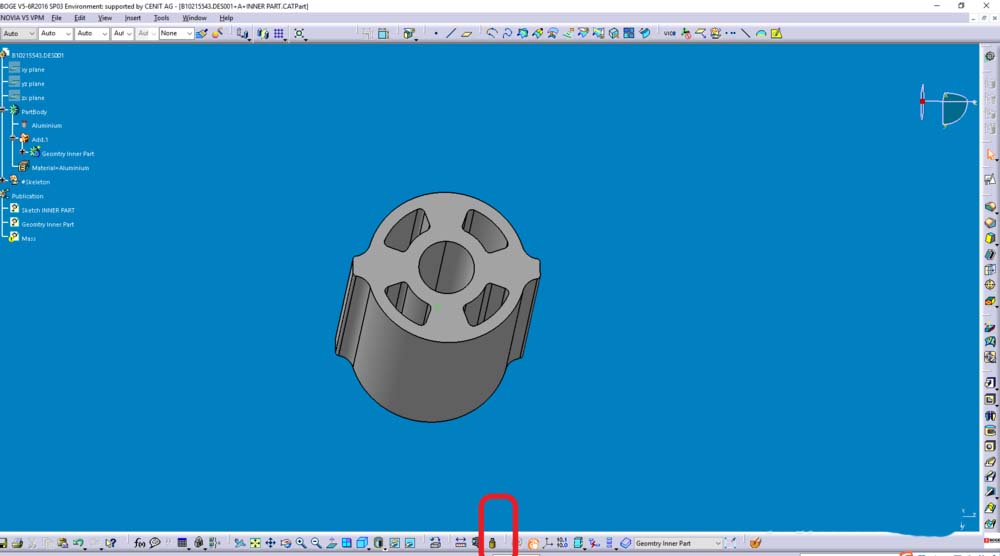Click the Fit All In icon
This screenshot has width=1000, height=556.
click(255, 543)
